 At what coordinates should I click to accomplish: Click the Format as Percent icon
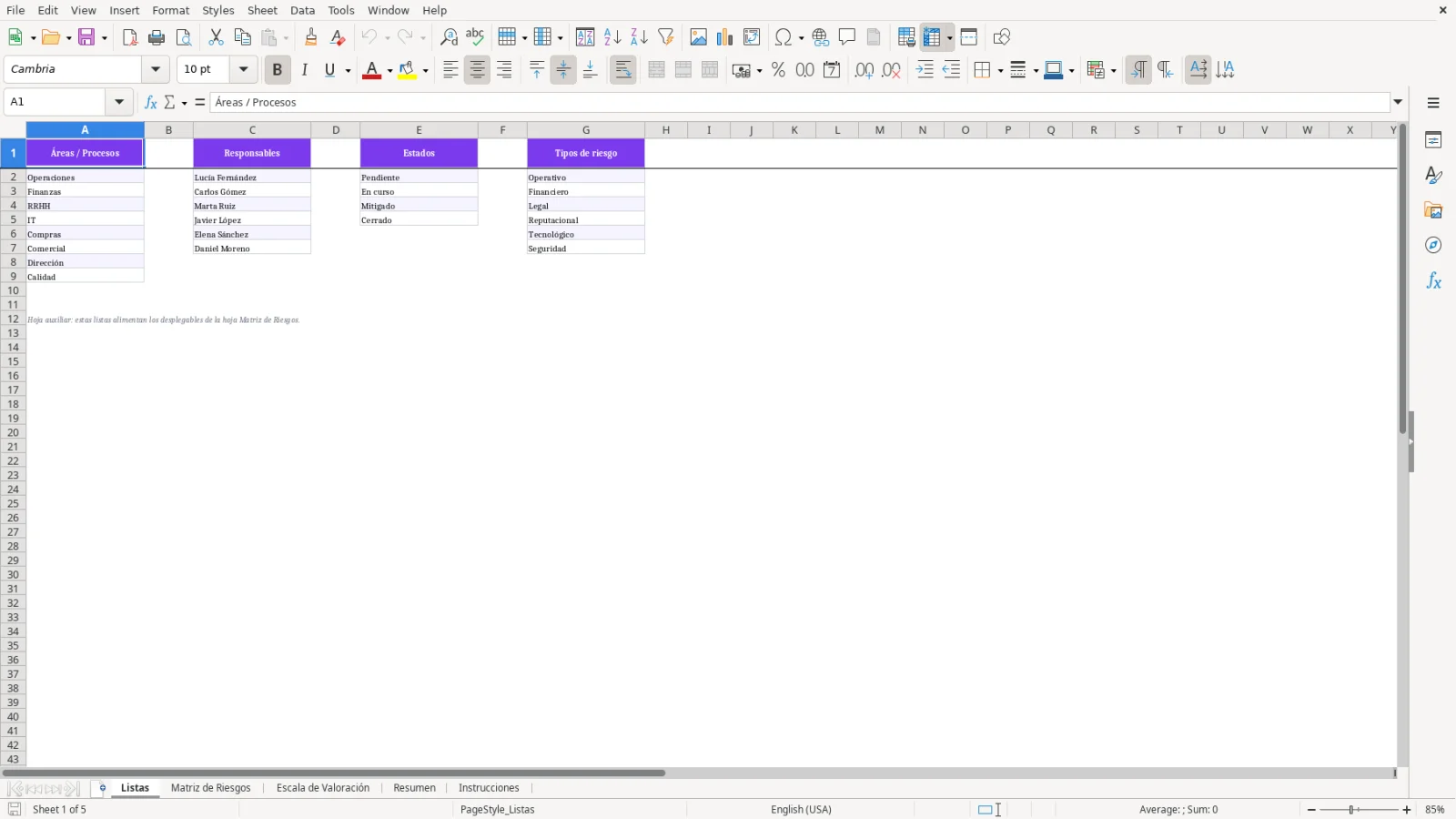click(x=778, y=70)
